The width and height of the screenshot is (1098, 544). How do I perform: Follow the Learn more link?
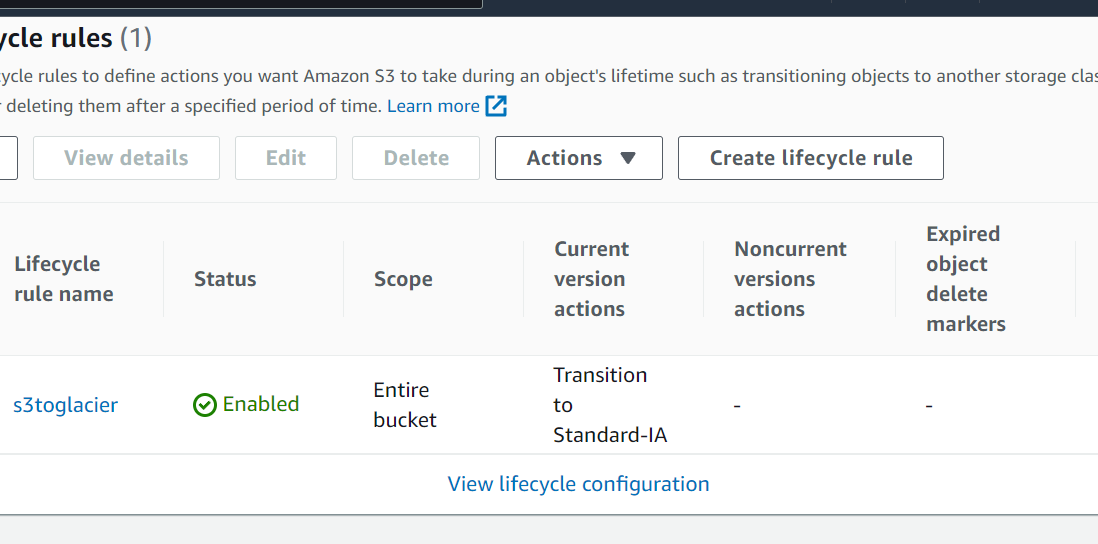[433, 106]
